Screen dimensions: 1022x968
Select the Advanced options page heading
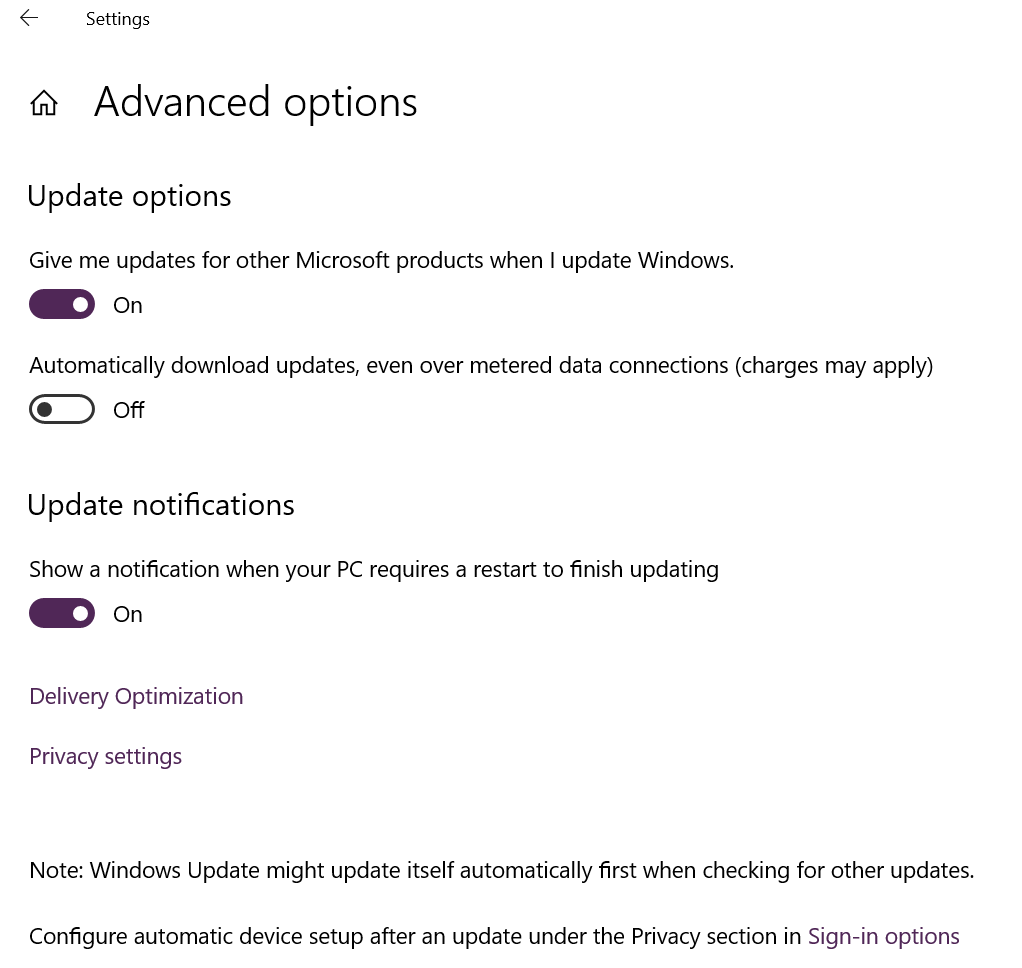256,102
